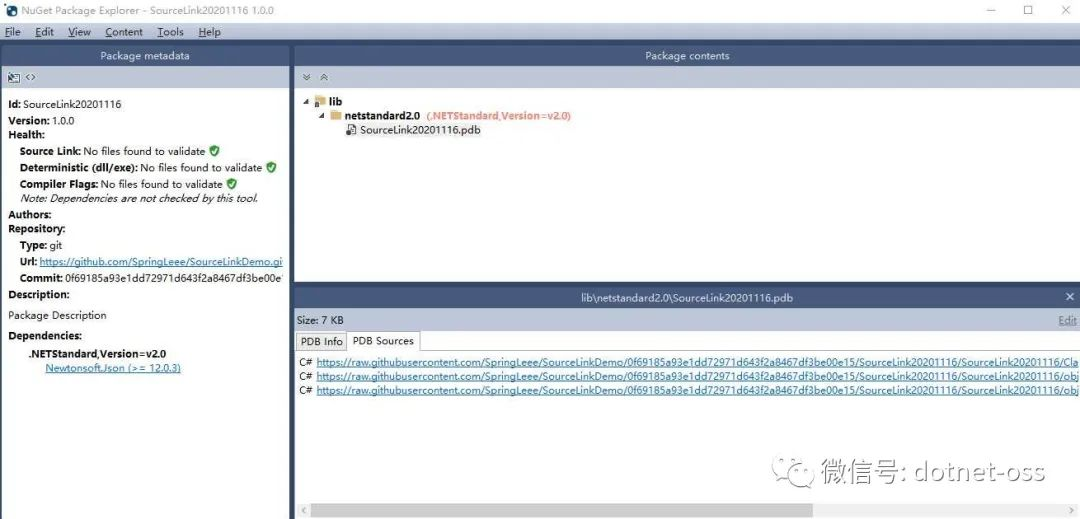
Task: Click the edit metadata source XML icon
Action: pos(30,77)
